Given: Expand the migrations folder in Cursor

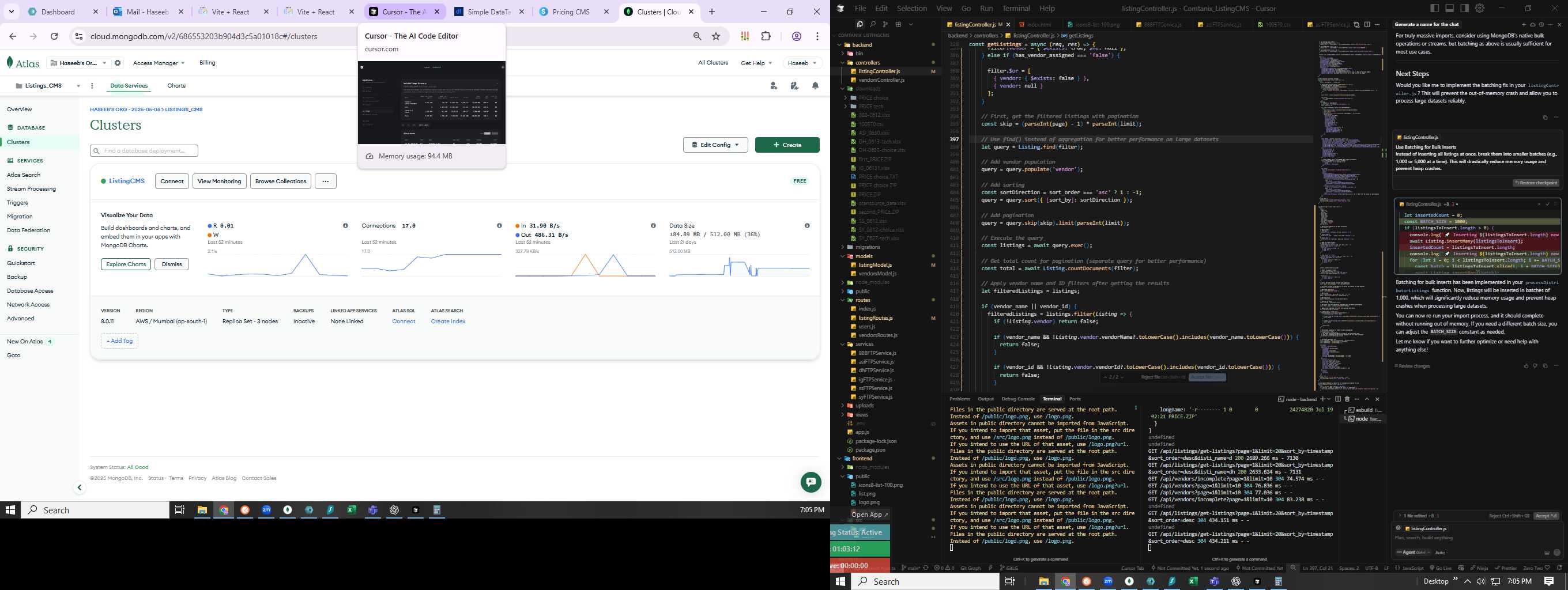Looking at the screenshot, I should (x=868, y=247).
